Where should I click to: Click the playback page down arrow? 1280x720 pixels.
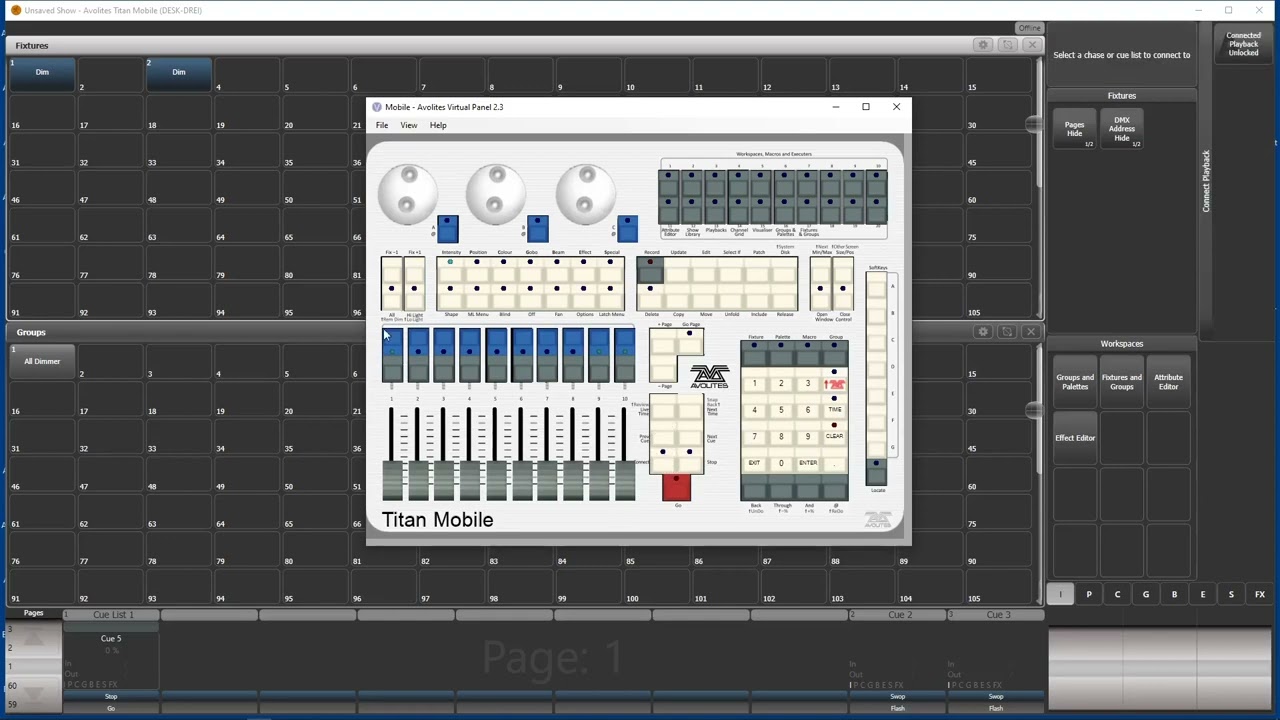(x=33, y=692)
